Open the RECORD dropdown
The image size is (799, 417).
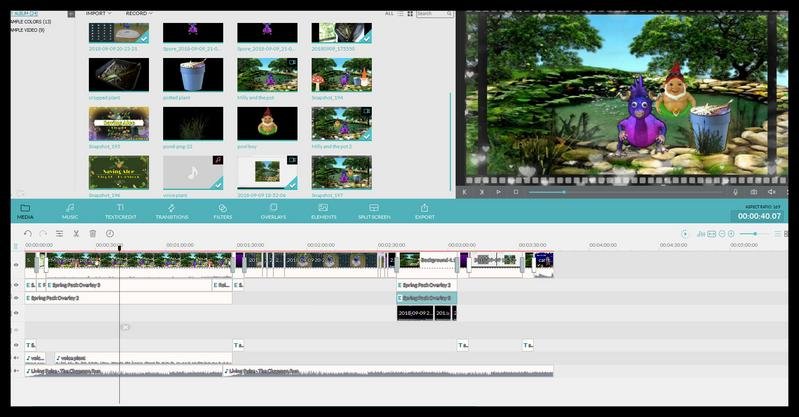click(x=139, y=13)
